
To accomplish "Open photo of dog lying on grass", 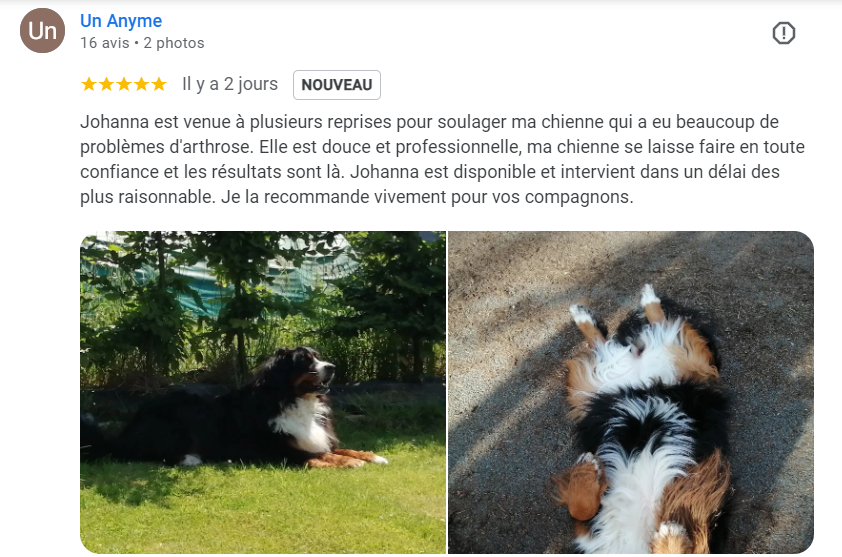I will pyautogui.click(x=263, y=393).
